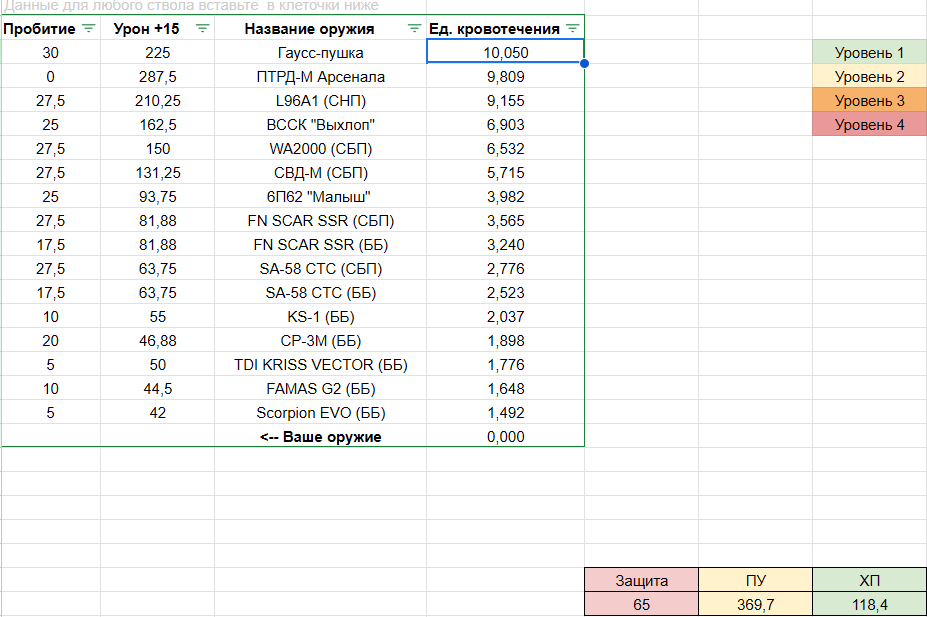Select the <-- Ваше оружие cell
The width and height of the screenshot is (927, 617).
pyautogui.click(x=320, y=437)
